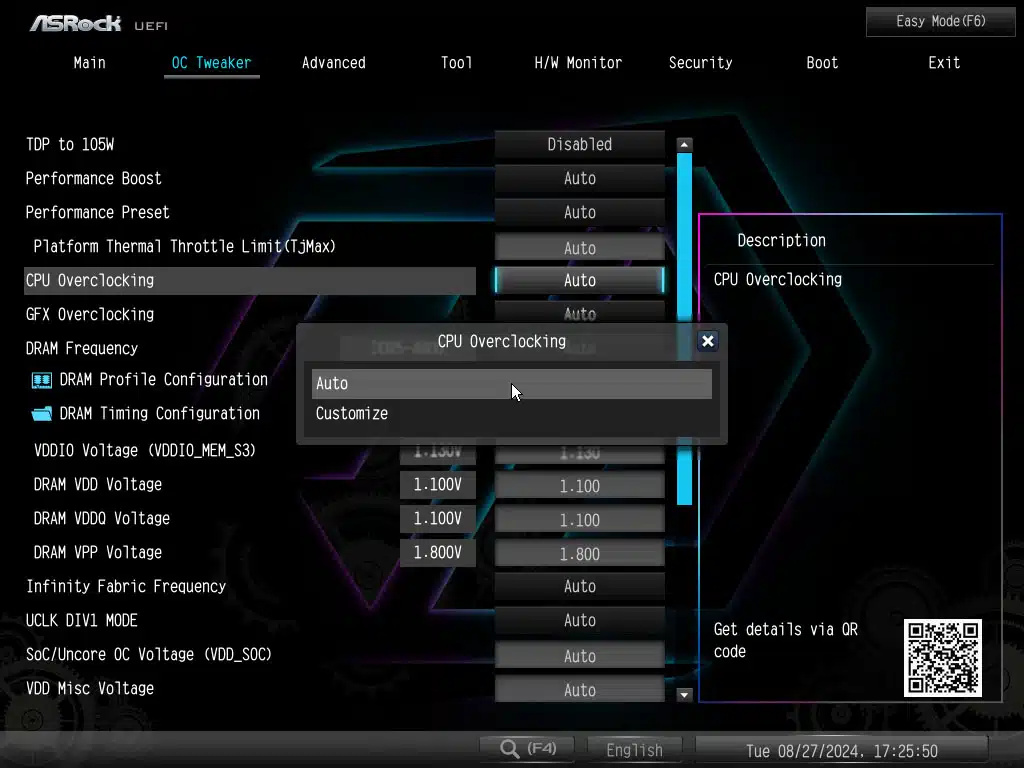Toggle TDP to 105W Disabled setting
The height and width of the screenshot is (768, 1024).
[579, 145]
